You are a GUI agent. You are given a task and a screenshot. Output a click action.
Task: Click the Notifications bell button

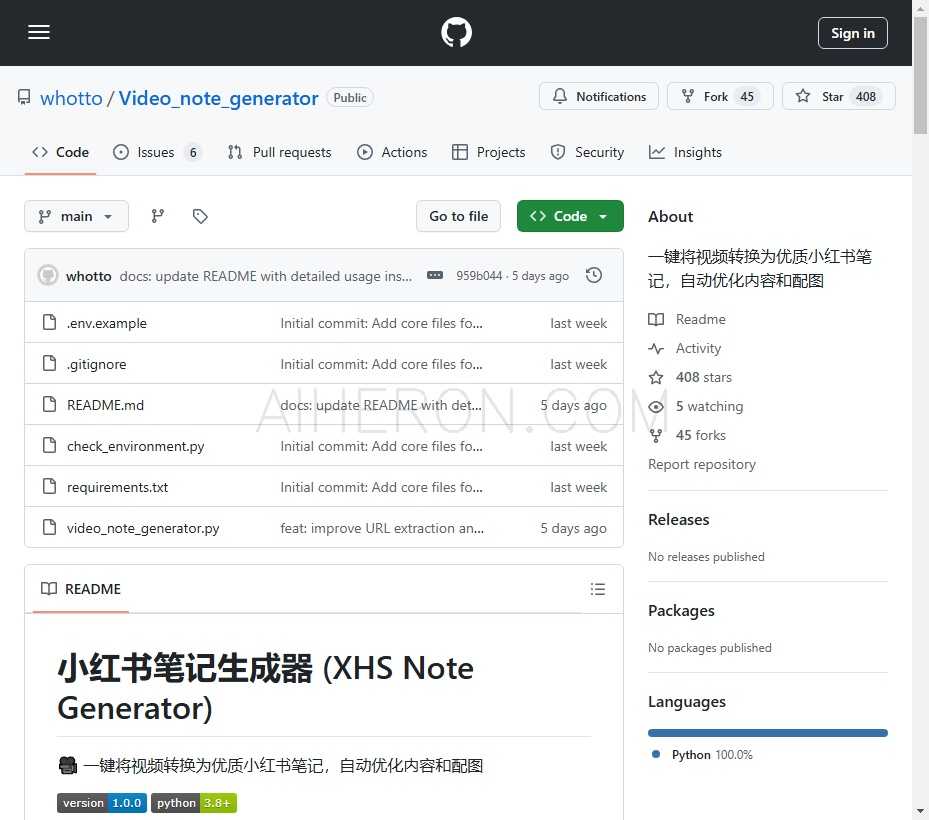598,97
